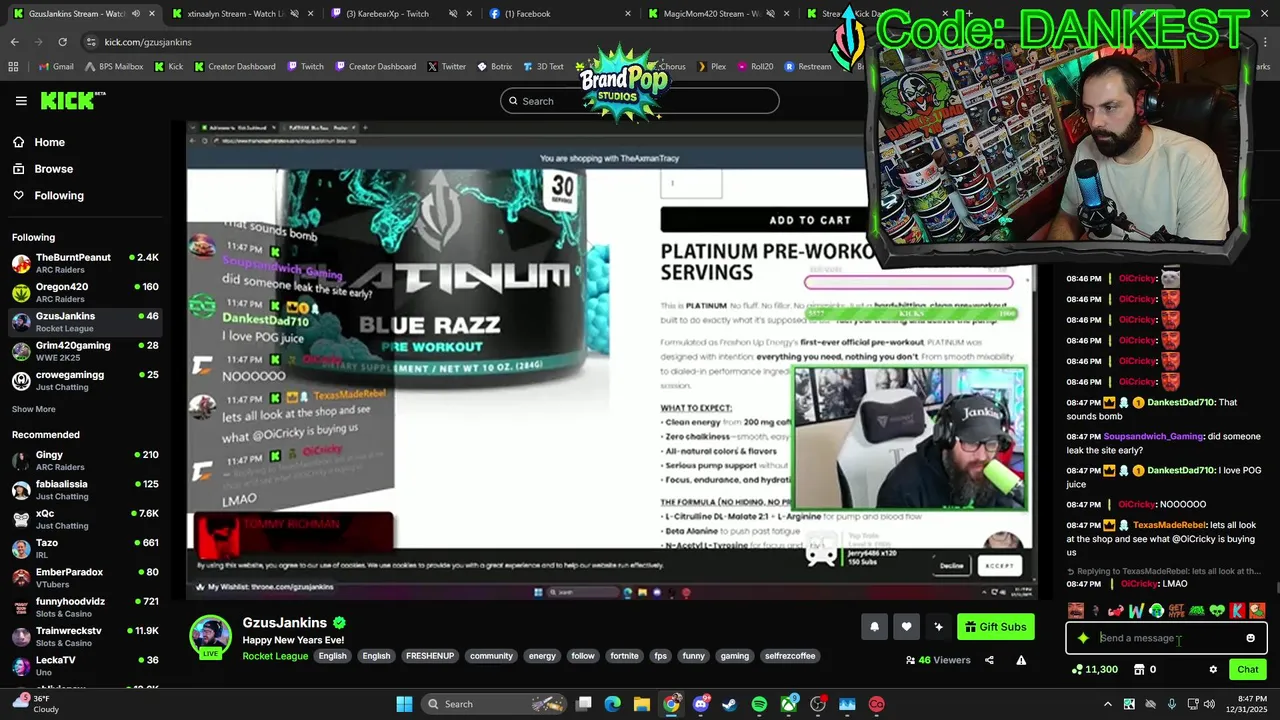Open the Restream bookmark

[x=808, y=66]
